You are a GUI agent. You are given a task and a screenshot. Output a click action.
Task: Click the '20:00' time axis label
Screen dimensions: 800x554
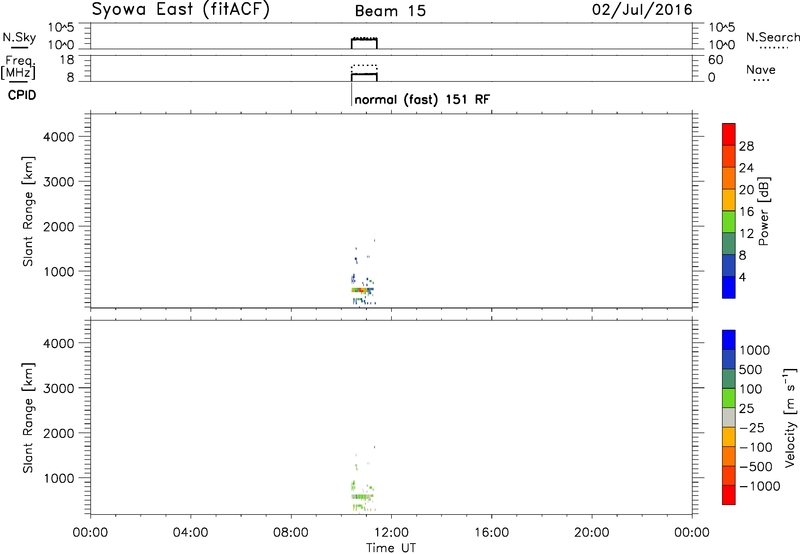click(591, 533)
